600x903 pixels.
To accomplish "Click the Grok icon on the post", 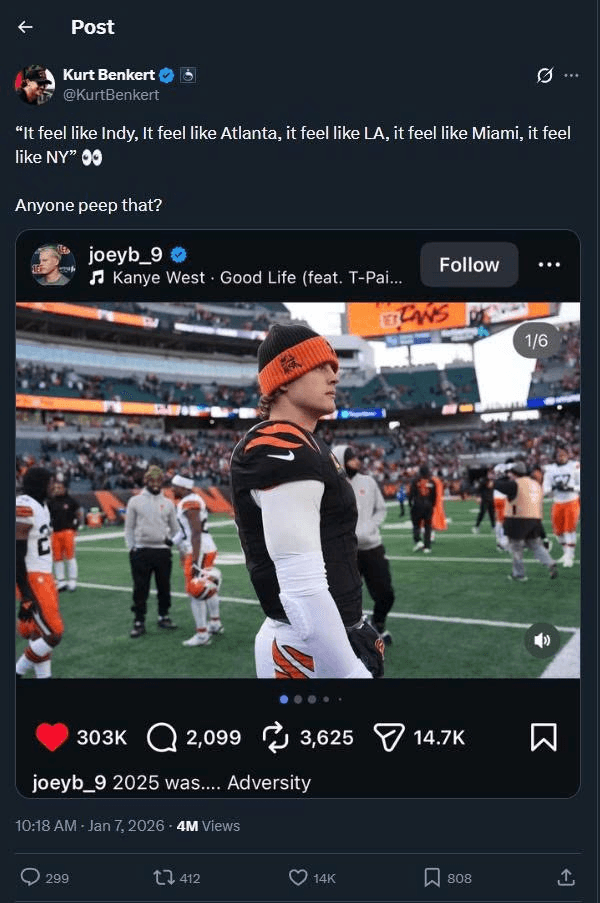I will point(545,75).
